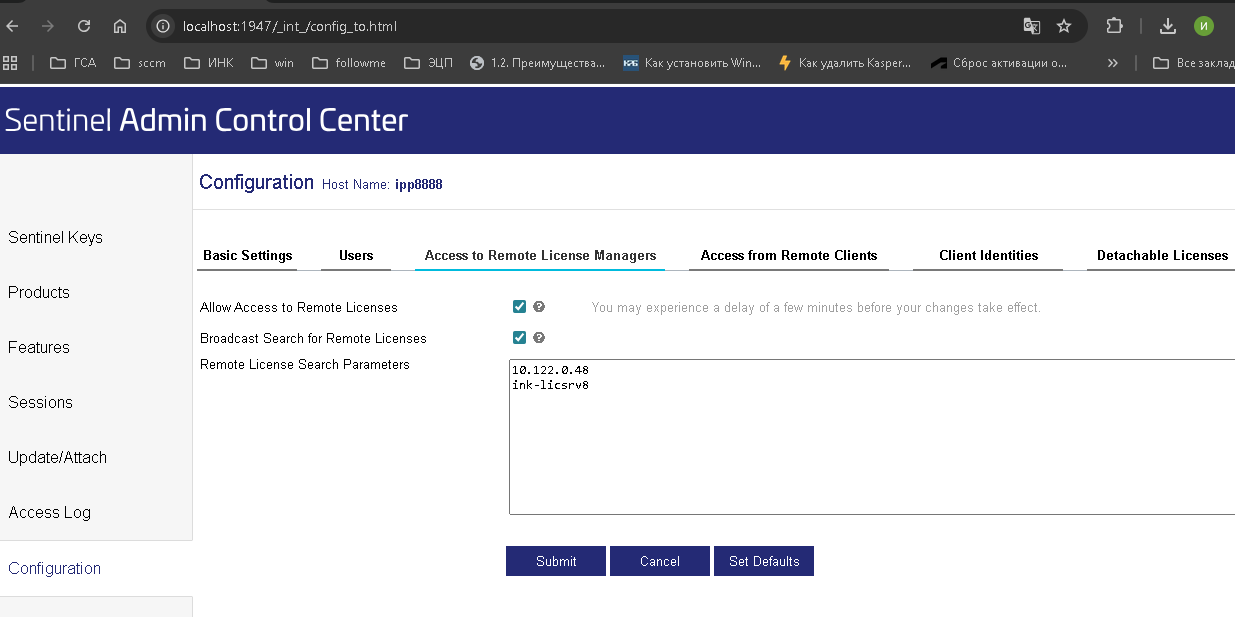Open the ГСА bookmarks folder
Image resolution: width=1235 pixels, height=617 pixels.
tap(73, 63)
